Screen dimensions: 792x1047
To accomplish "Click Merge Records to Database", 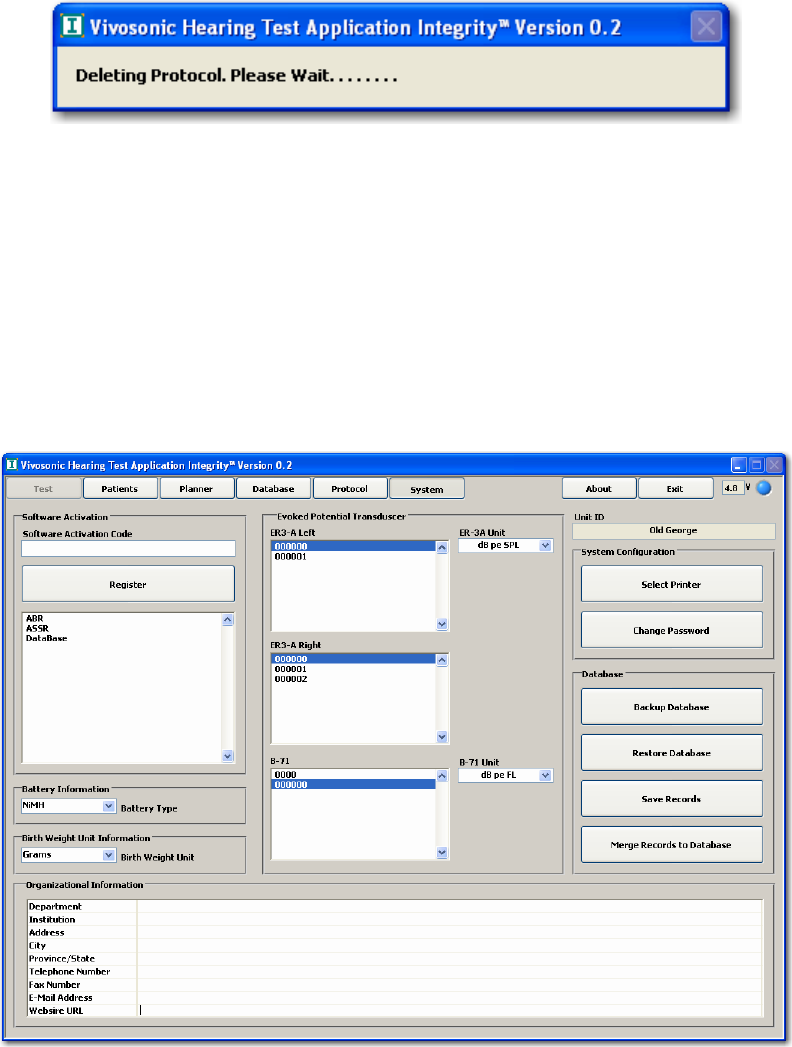I will [x=671, y=845].
